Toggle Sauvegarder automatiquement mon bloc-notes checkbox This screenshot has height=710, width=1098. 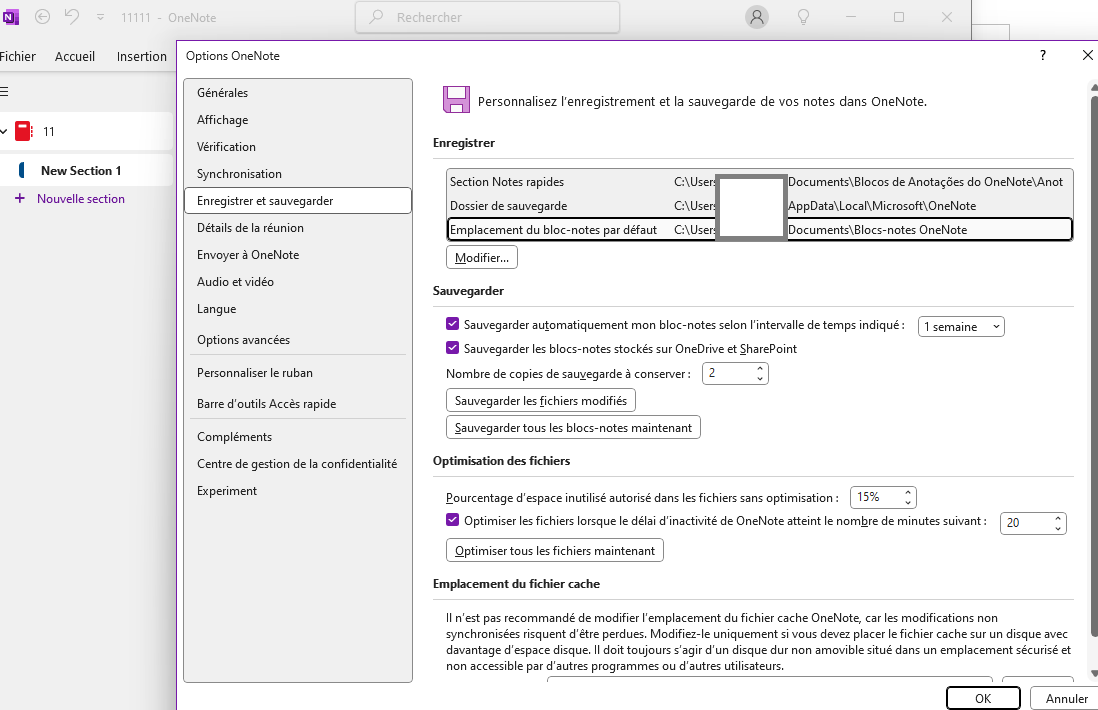[x=452, y=324]
